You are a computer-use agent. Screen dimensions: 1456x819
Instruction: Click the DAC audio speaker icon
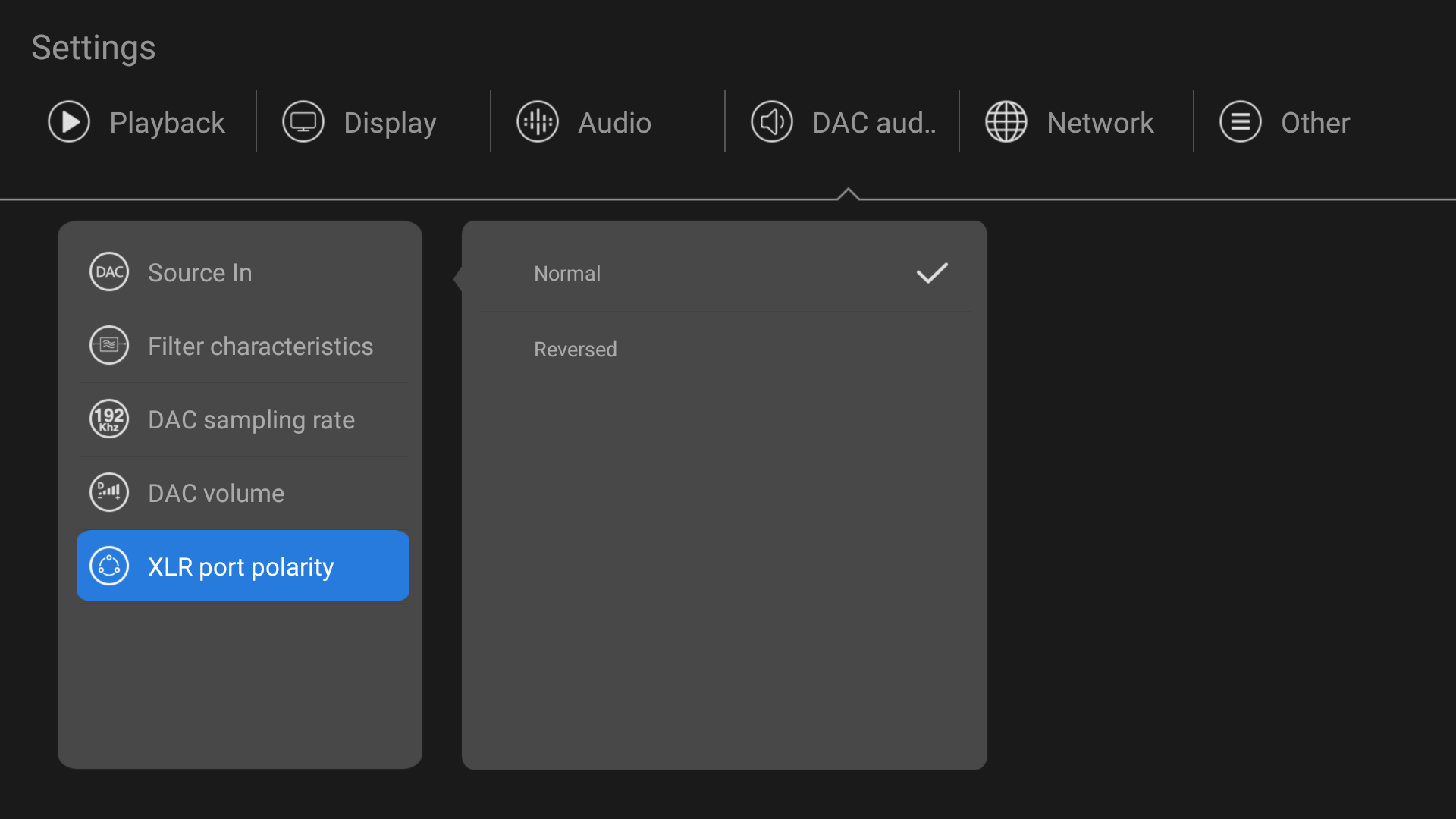click(x=772, y=122)
